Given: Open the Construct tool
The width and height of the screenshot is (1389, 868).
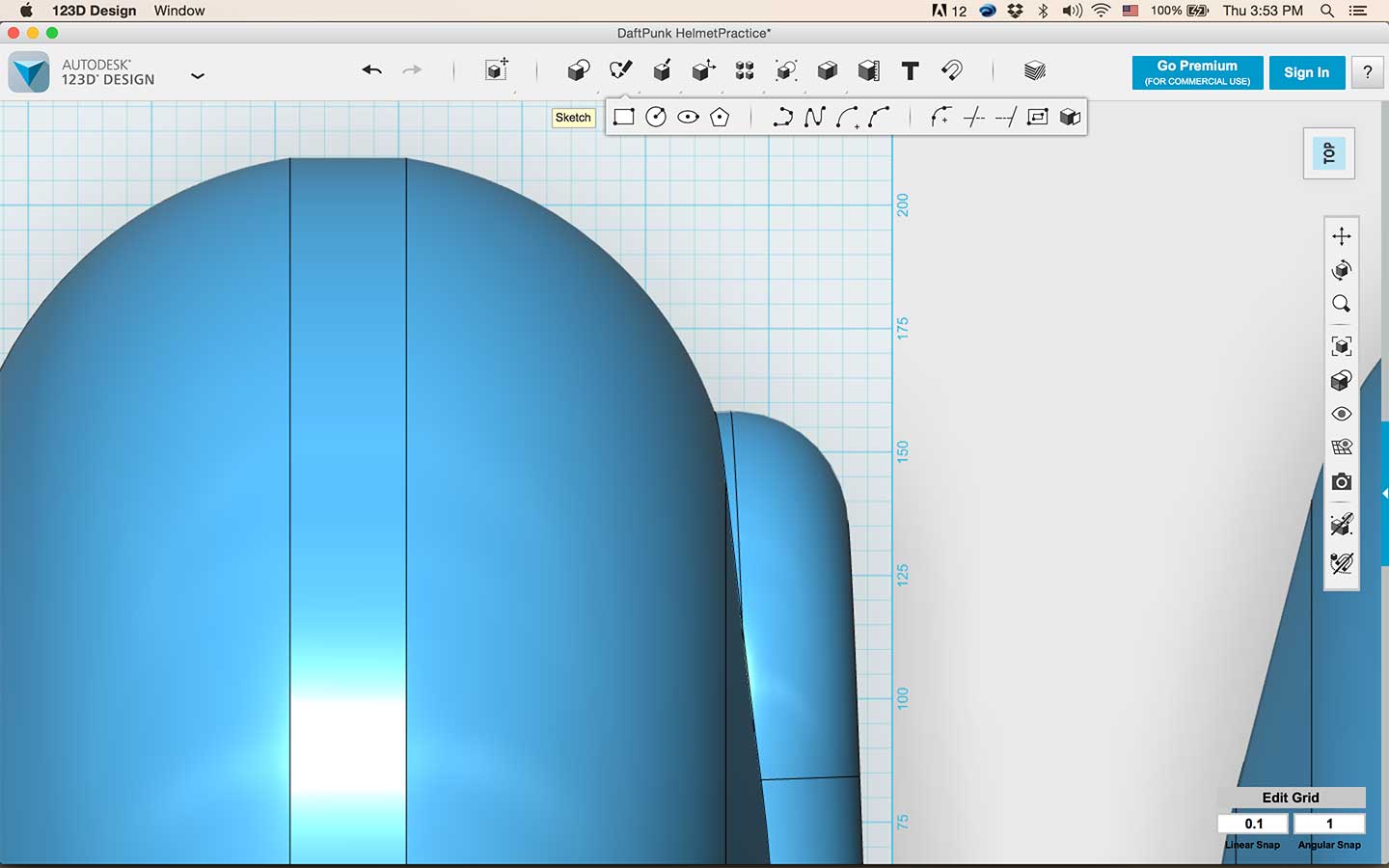Looking at the screenshot, I should click(x=662, y=70).
